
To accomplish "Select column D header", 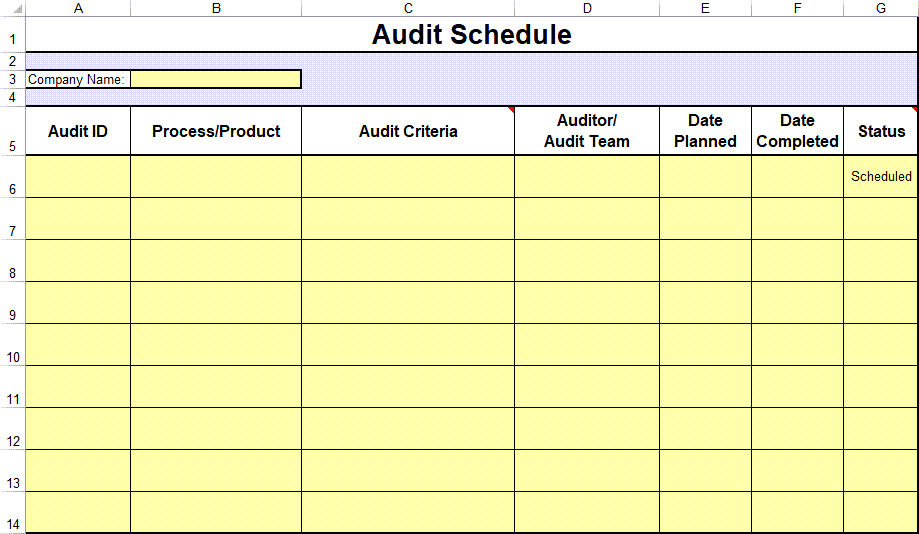I will coord(587,8).
